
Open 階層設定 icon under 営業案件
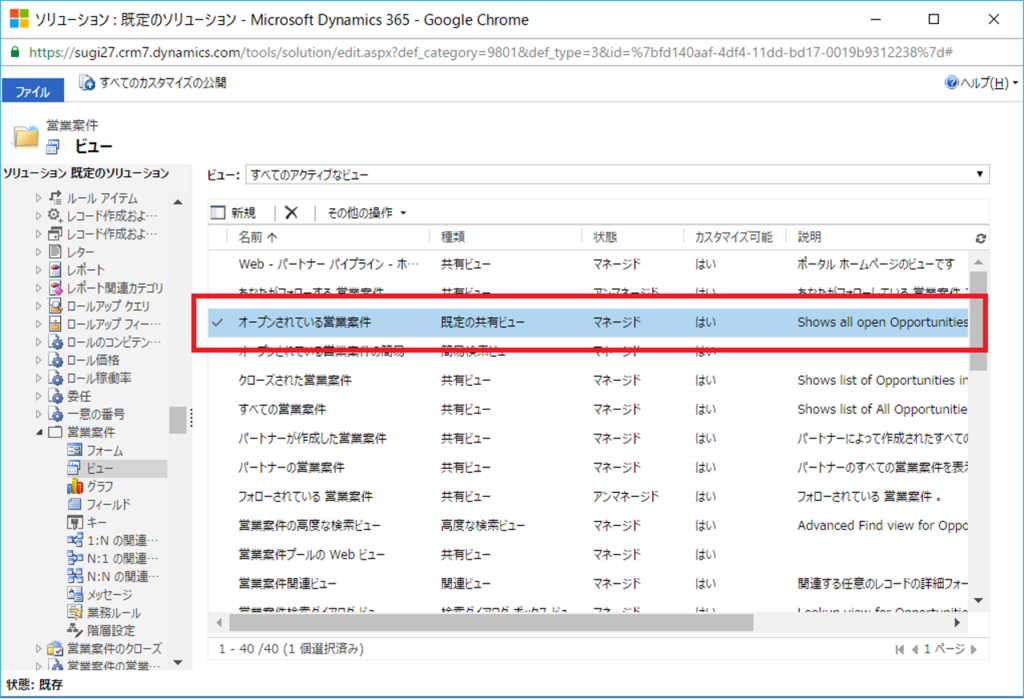click(x=74, y=630)
